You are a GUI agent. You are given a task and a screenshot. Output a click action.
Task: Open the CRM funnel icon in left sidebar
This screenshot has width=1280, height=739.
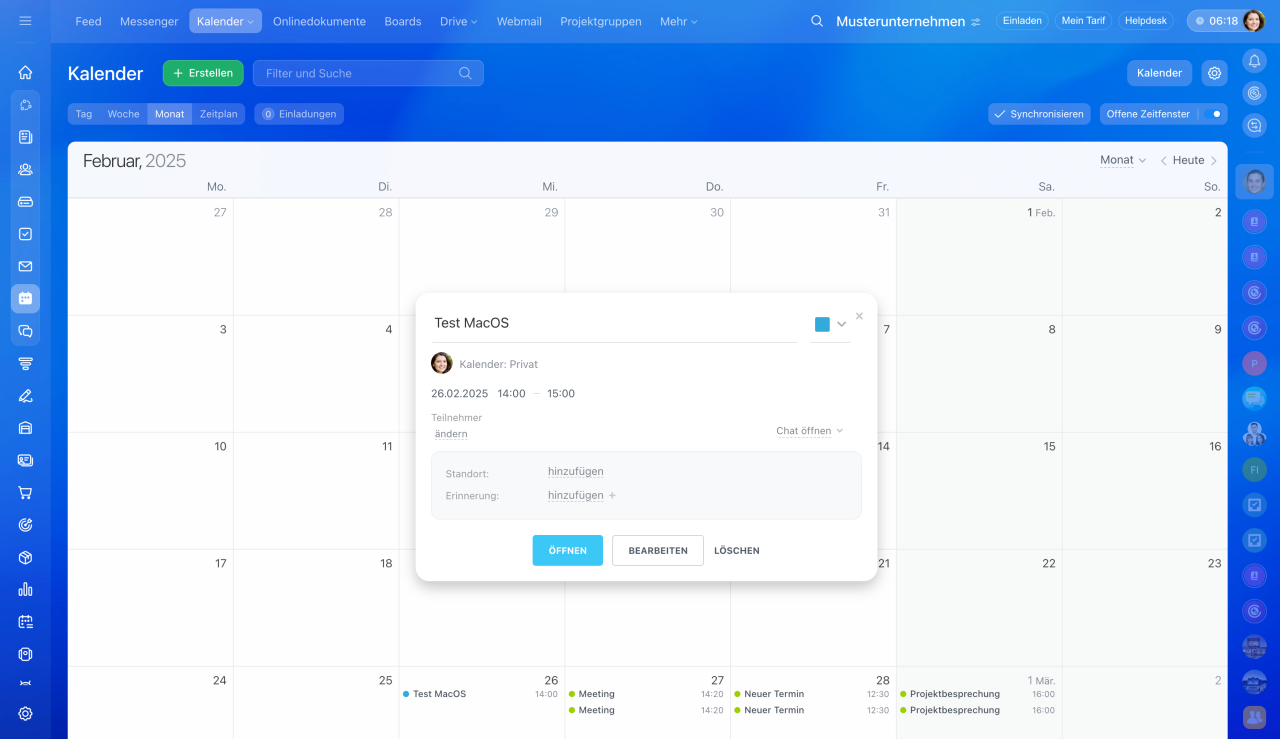tap(25, 363)
